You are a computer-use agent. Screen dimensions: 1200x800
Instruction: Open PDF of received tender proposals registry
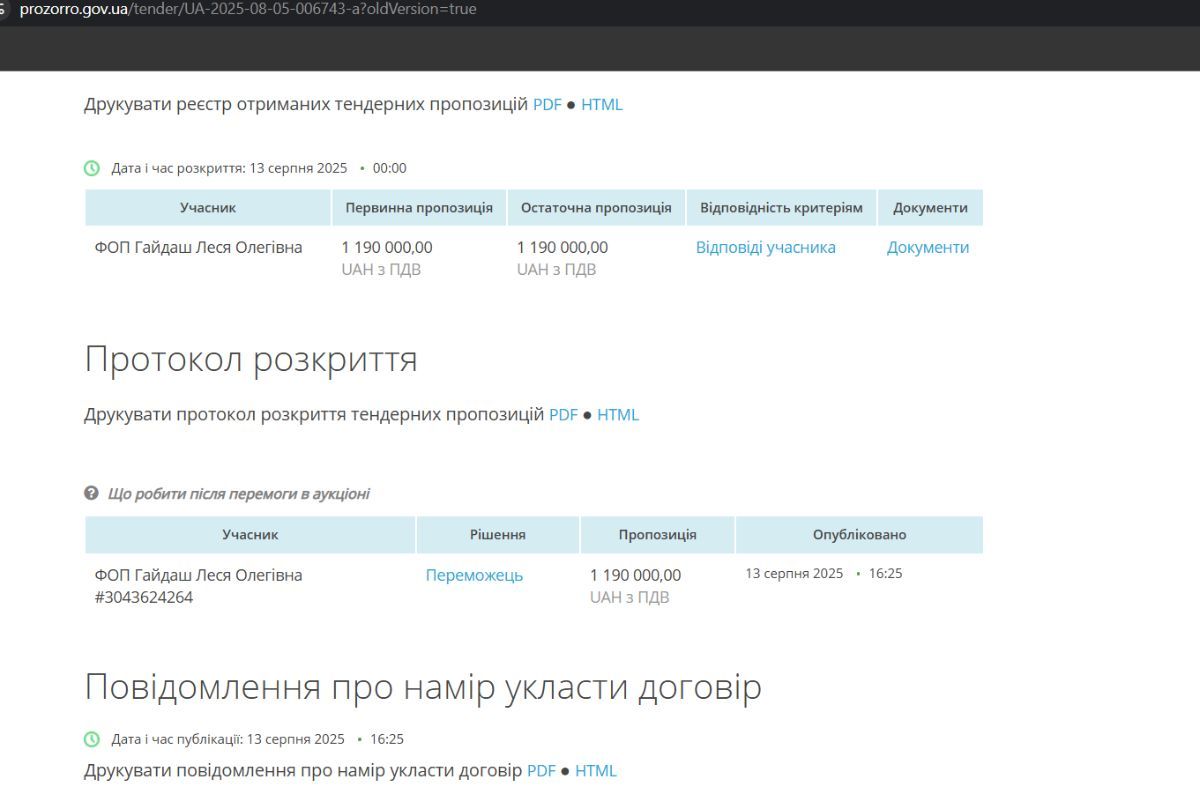point(547,105)
